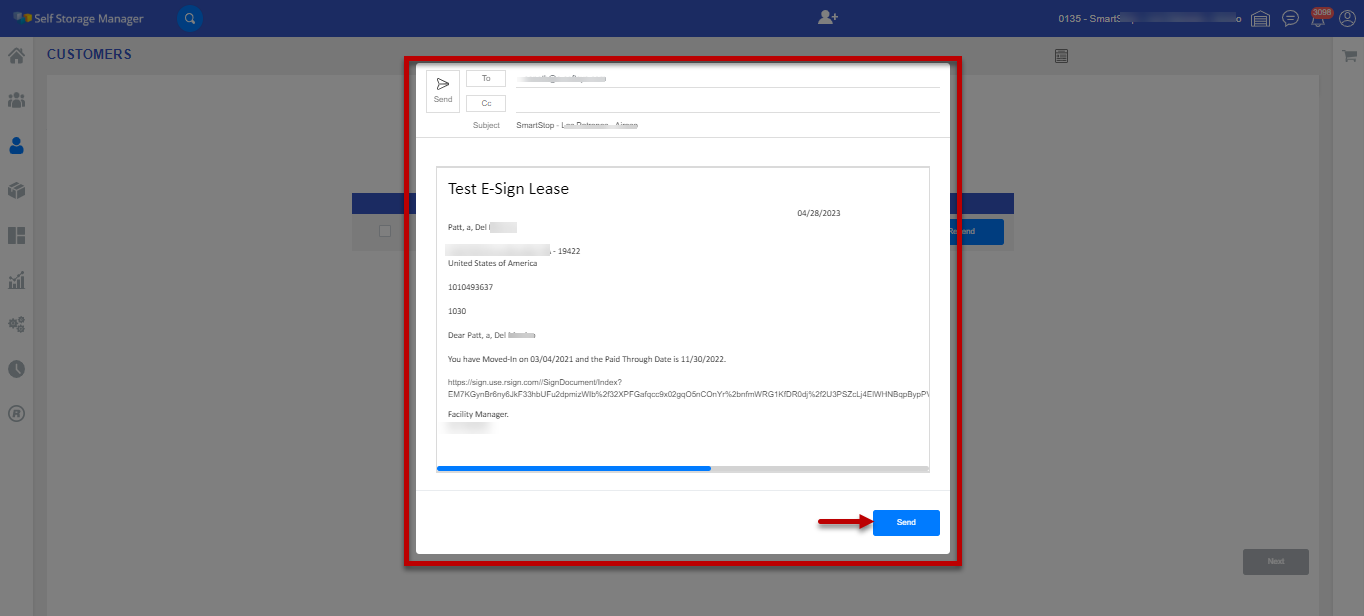Open the bar chart reports sidebar icon
The width and height of the screenshot is (1364, 616).
pyautogui.click(x=16, y=281)
